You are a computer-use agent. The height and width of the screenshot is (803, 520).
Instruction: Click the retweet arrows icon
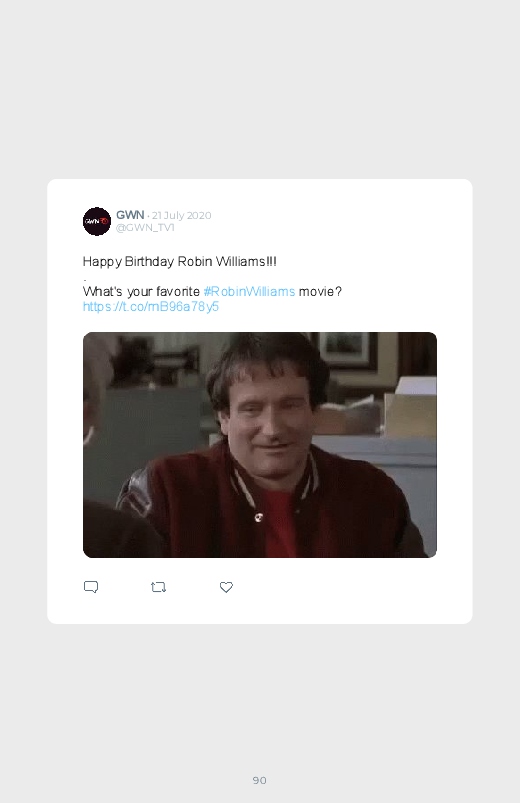pos(158,587)
